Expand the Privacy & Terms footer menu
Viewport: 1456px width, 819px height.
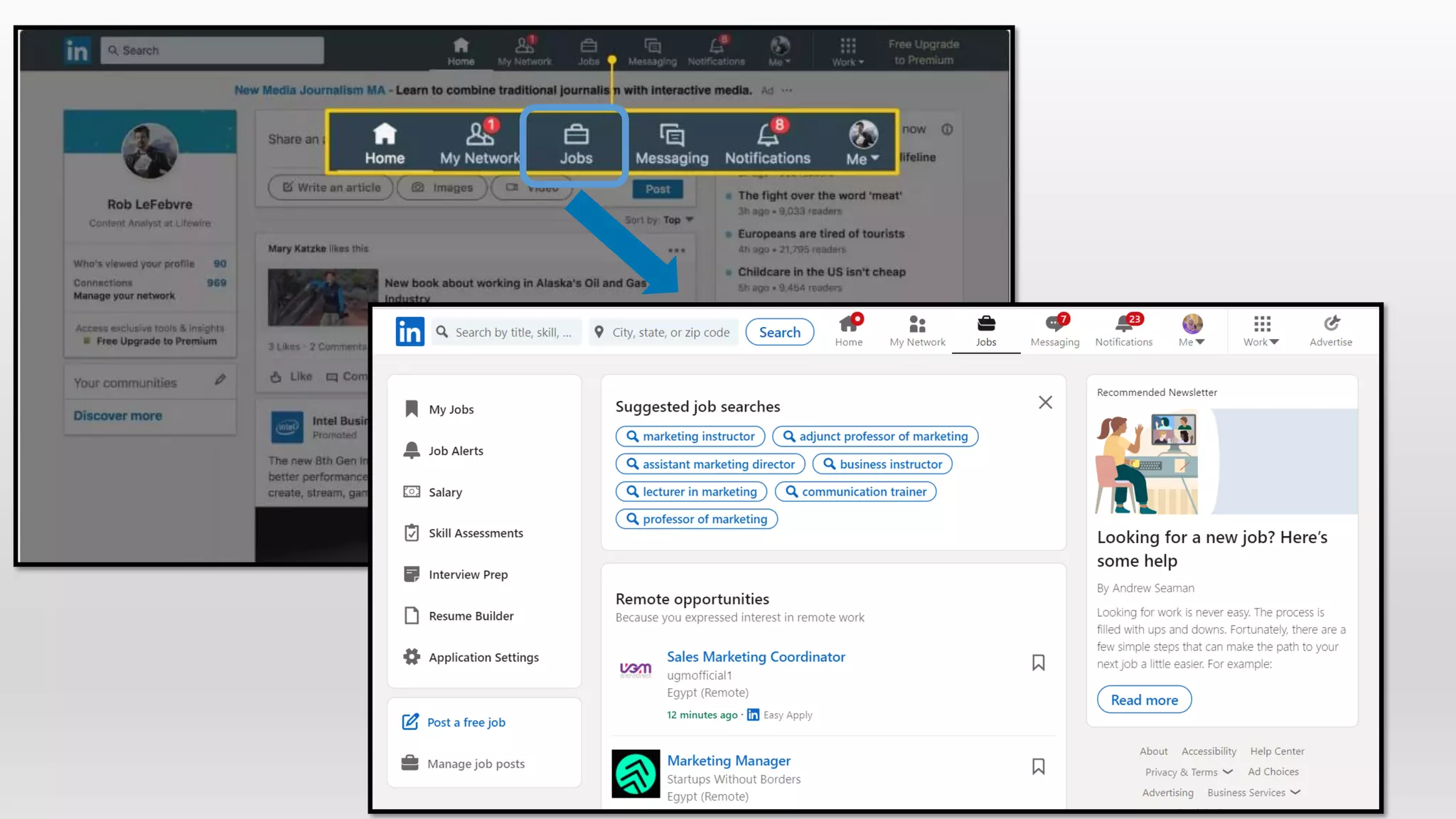[1189, 772]
